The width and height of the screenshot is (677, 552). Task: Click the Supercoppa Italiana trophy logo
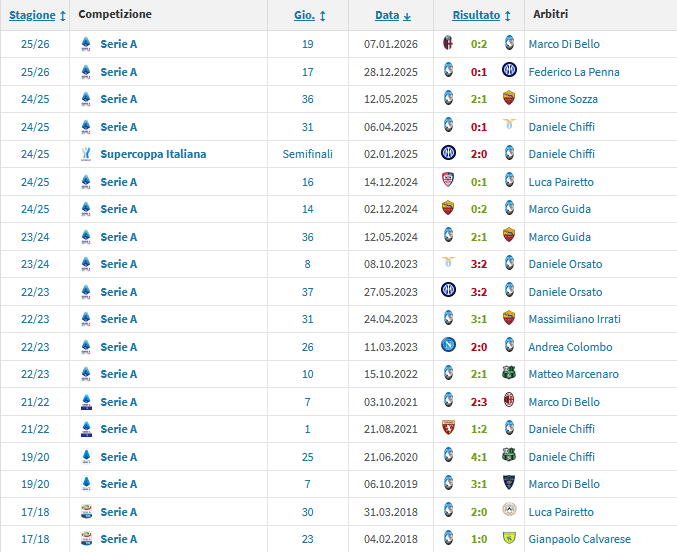[x=85, y=154]
